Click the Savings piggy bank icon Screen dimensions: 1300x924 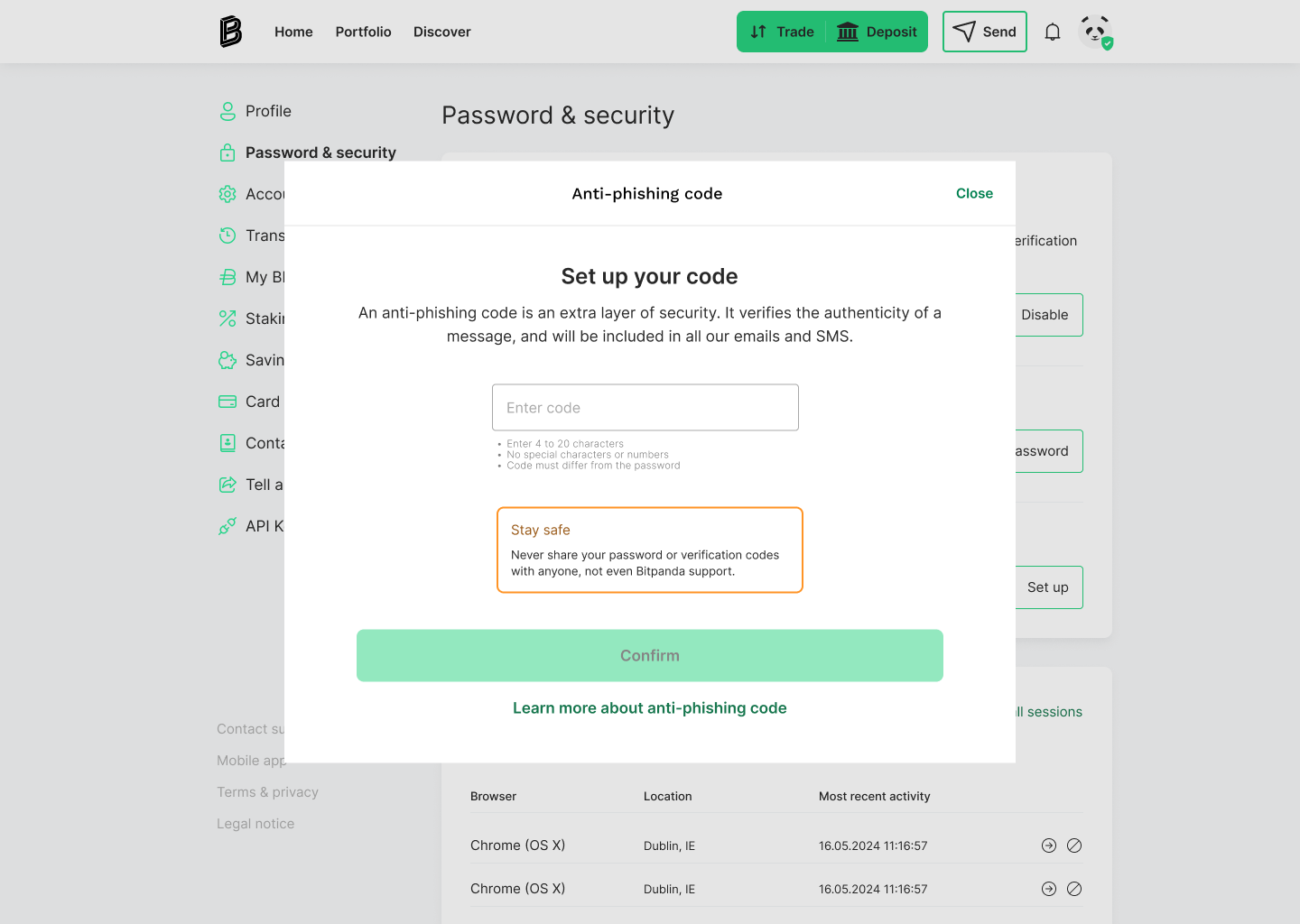tap(227, 360)
